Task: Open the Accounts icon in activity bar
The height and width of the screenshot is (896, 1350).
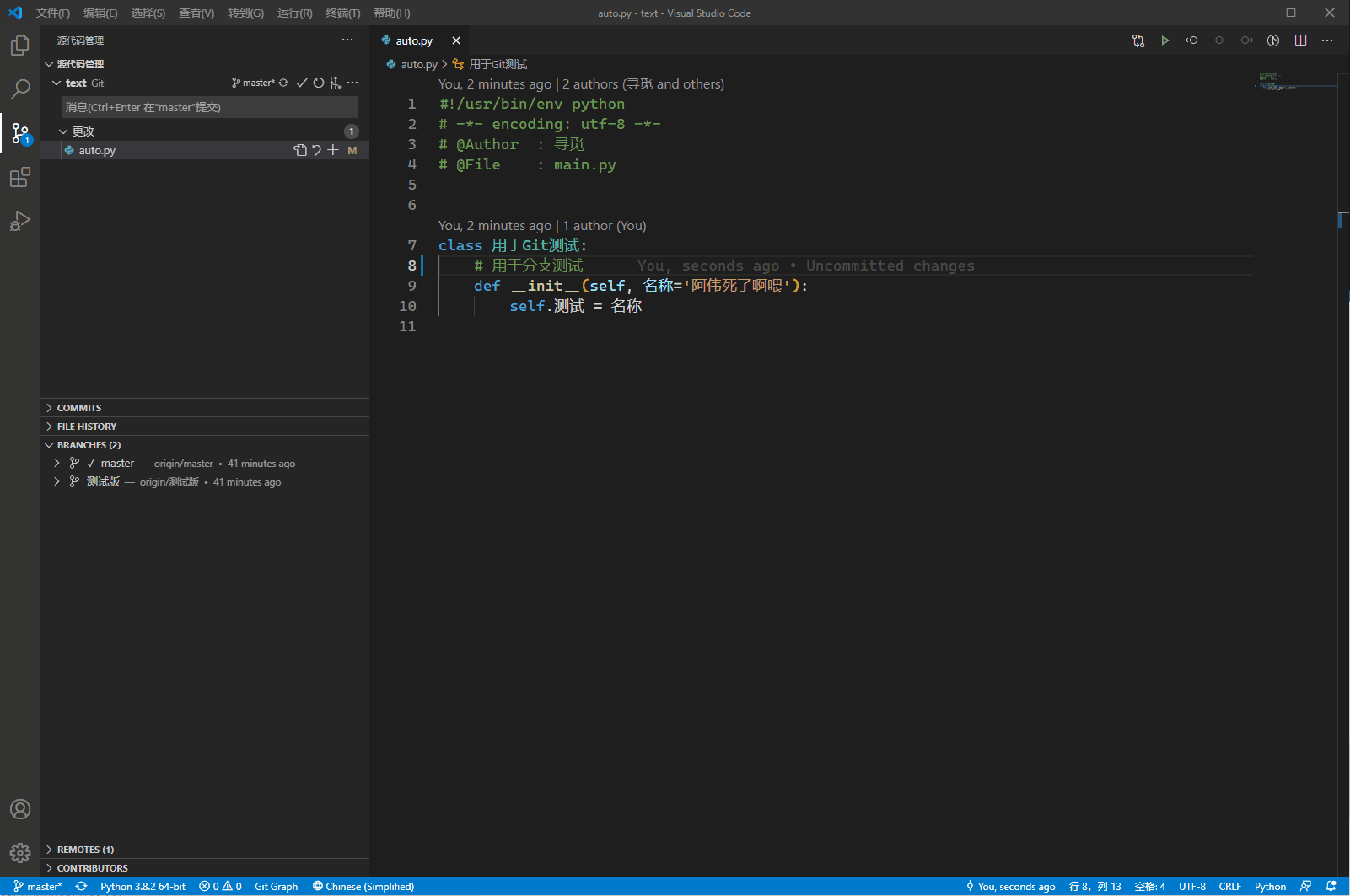Action: pos(20,809)
